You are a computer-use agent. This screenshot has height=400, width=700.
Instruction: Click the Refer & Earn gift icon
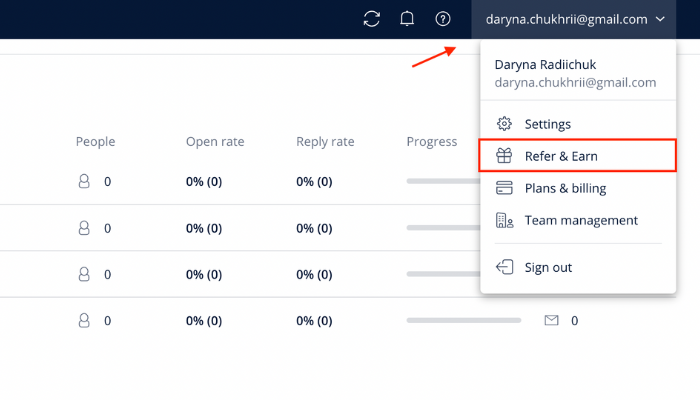[x=504, y=156]
